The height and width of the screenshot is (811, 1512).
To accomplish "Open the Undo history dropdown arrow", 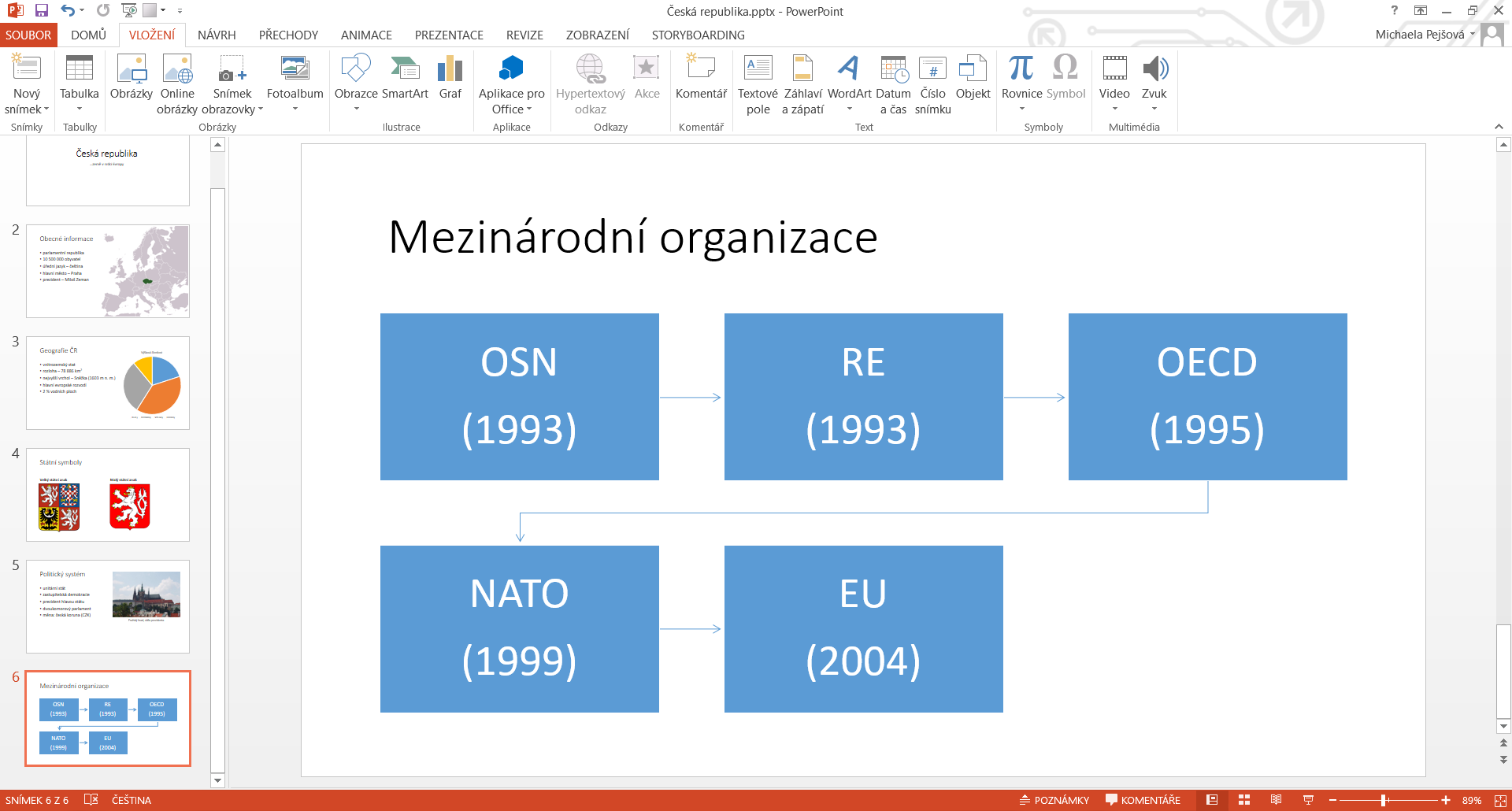I will tap(82, 11).
